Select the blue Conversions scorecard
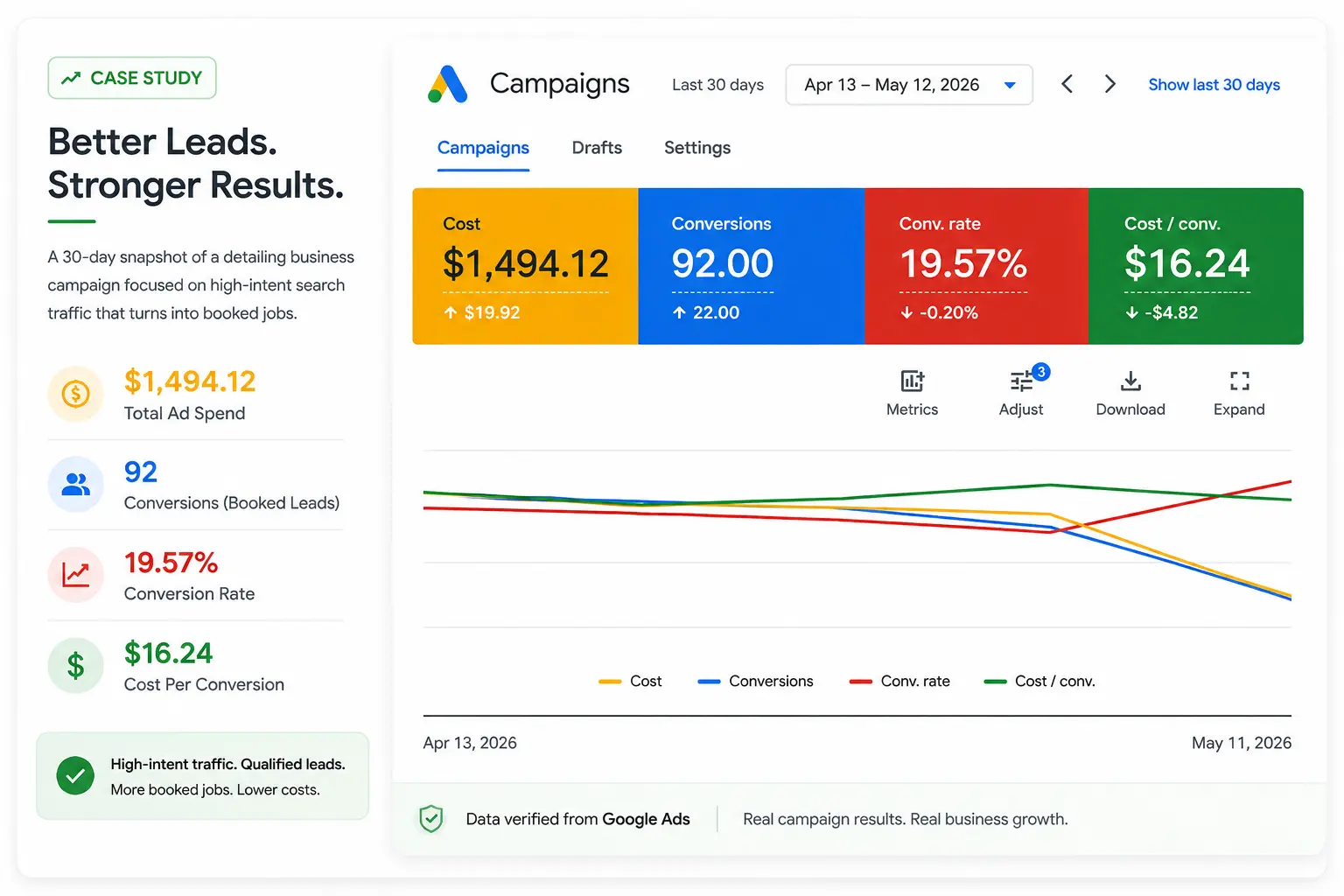 pos(752,266)
